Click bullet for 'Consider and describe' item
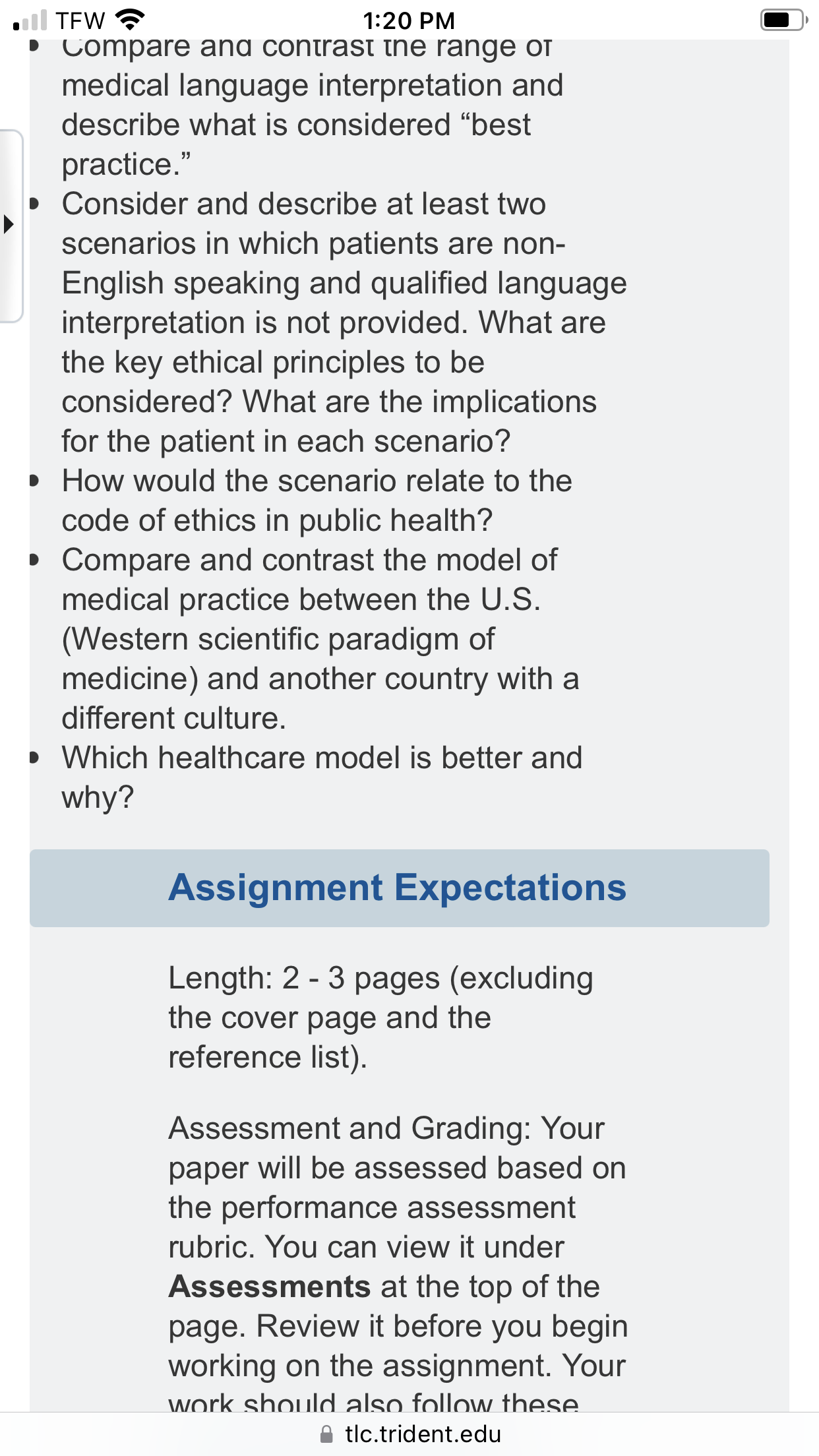Screen dimensions: 819x1456 tap(34, 204)
